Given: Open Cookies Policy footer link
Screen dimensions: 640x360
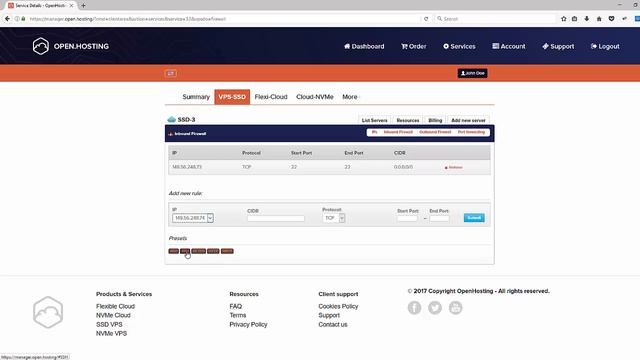Looking at the screenshot, I should click(338, 306).
